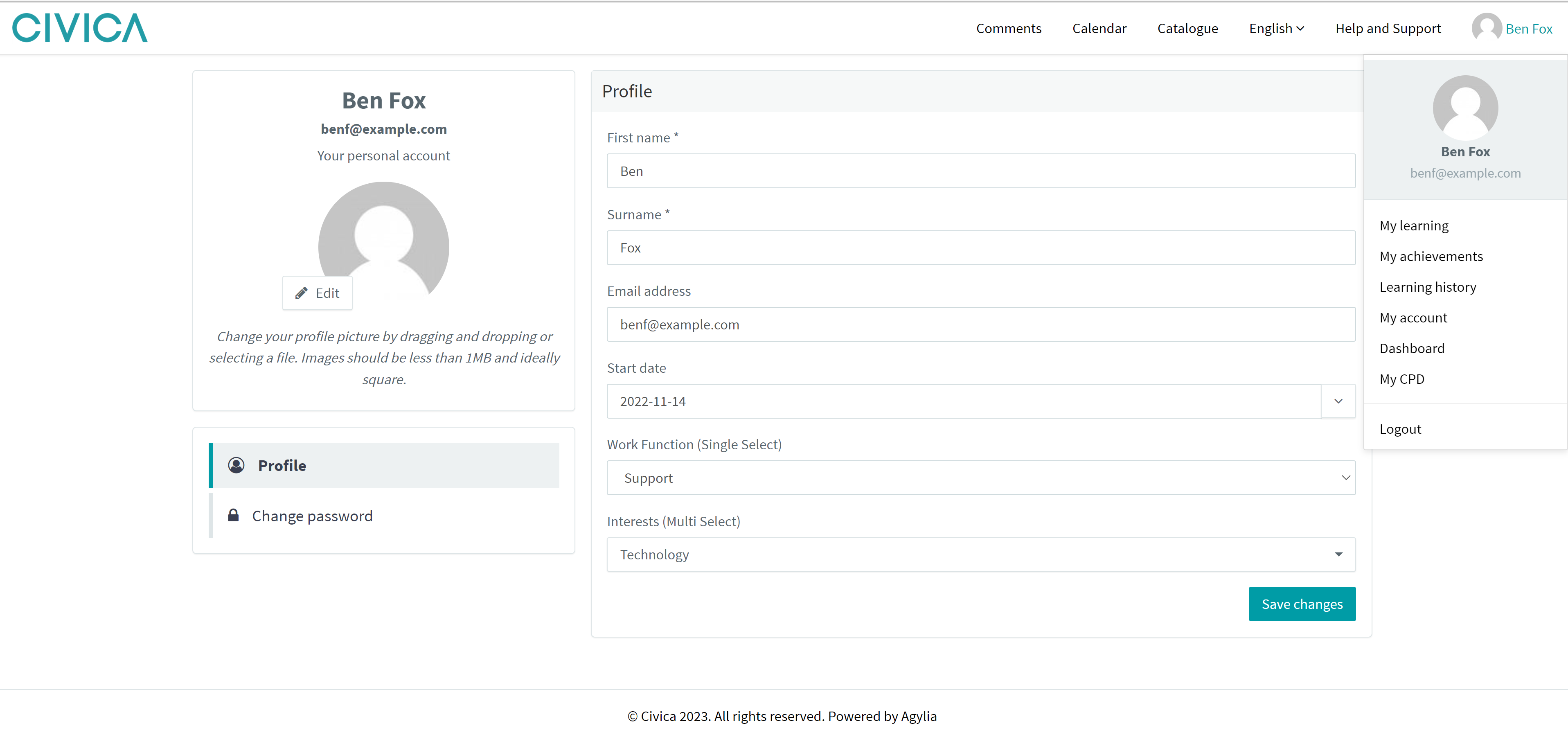The height and width of the screenshot is (739, 1568).
Task: Click the lock icon beside Change password
Action: [x=233, y=516]
